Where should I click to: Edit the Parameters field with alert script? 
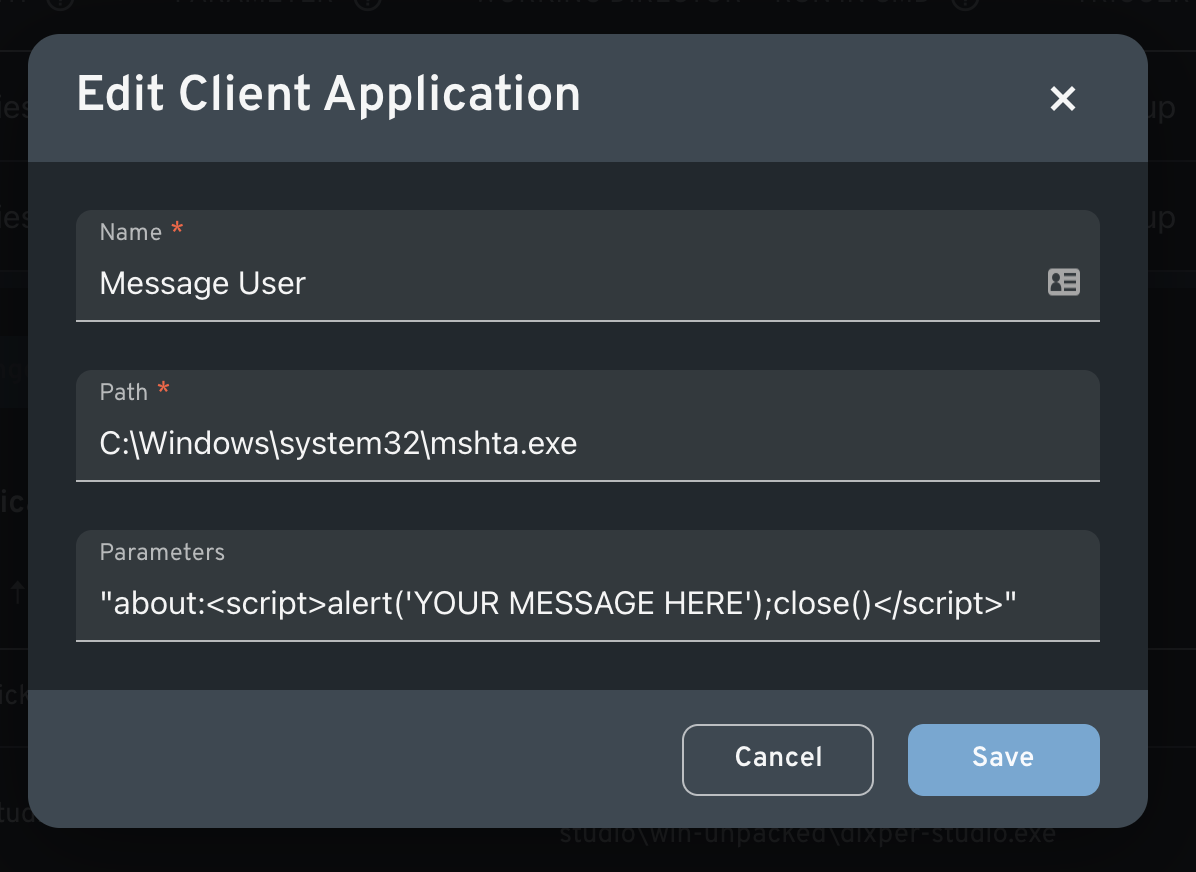(x=587, y=586)
